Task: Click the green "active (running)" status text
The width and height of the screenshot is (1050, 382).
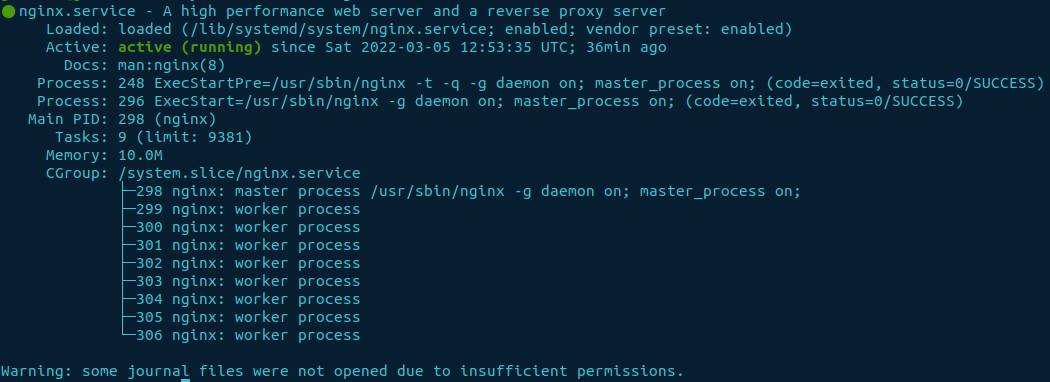Action: pyautogui.click(x=190, y=48)
